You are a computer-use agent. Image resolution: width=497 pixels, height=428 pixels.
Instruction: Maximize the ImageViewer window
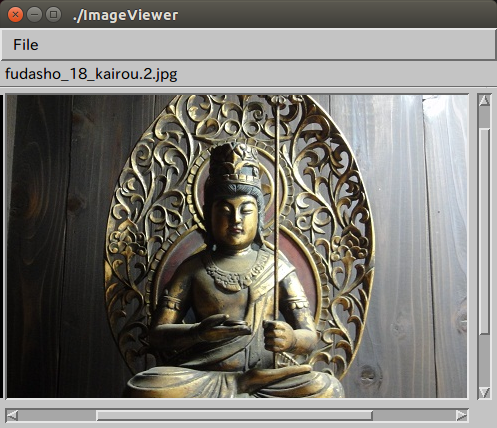(x=53, y=15)
